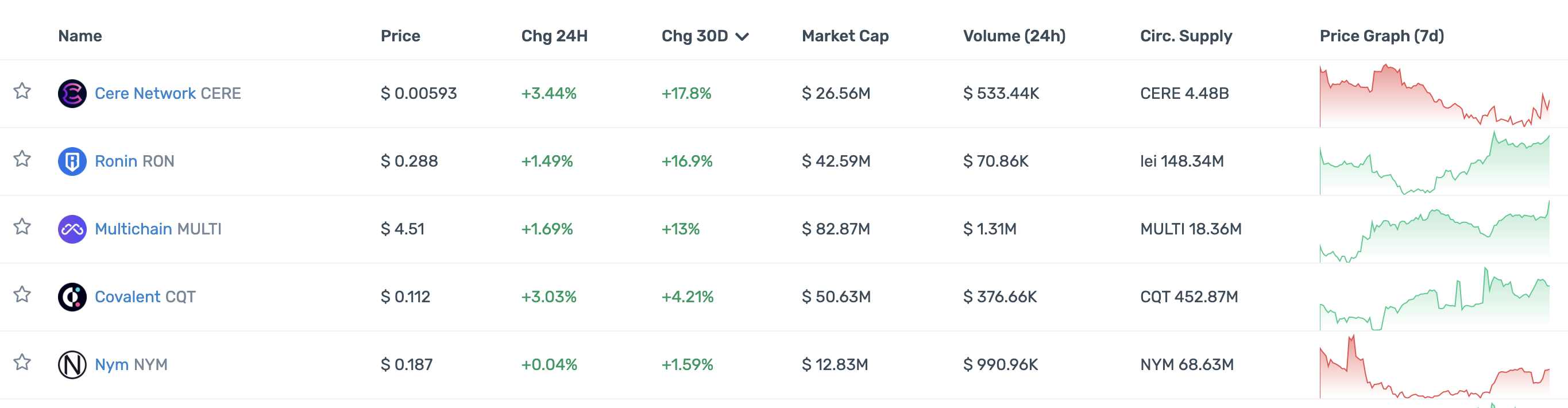The image size is (1568, 408).
Task: Click the Nym coin logo icon
Action: [72, 365]
